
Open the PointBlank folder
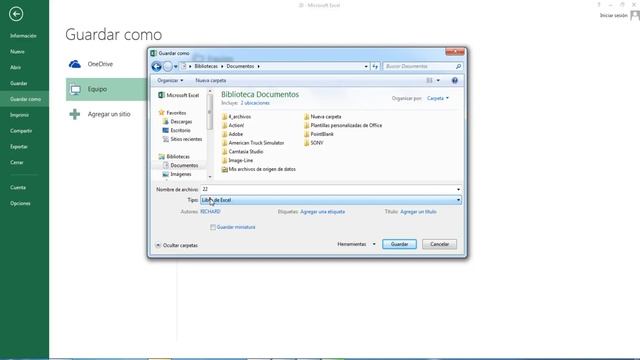[x=319, y=134]
